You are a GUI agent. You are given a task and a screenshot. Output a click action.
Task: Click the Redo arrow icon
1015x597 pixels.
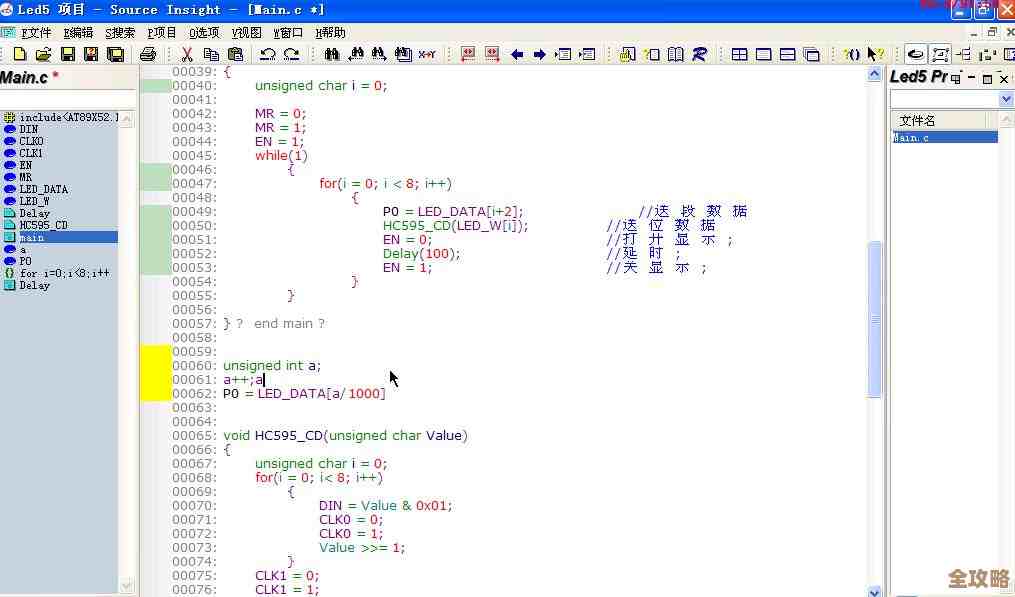291,54
